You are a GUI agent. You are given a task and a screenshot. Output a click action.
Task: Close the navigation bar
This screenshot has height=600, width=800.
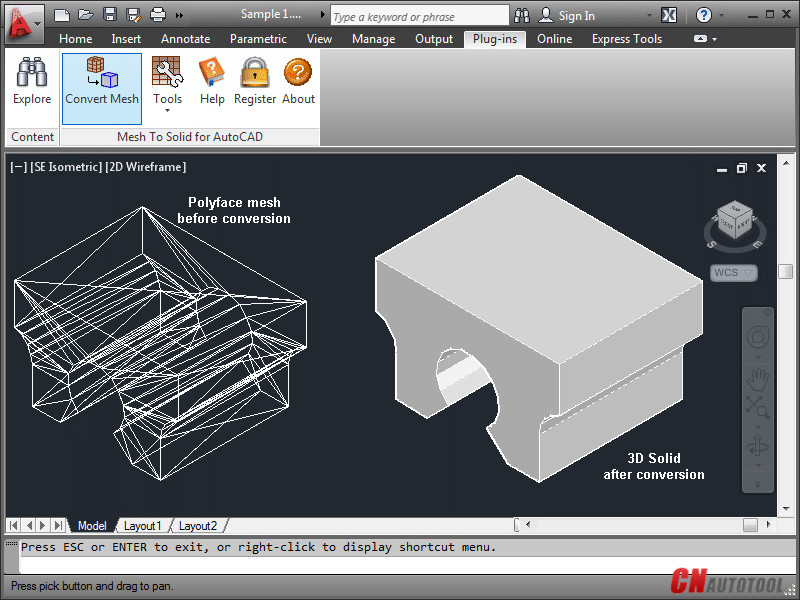click(768, 312)
